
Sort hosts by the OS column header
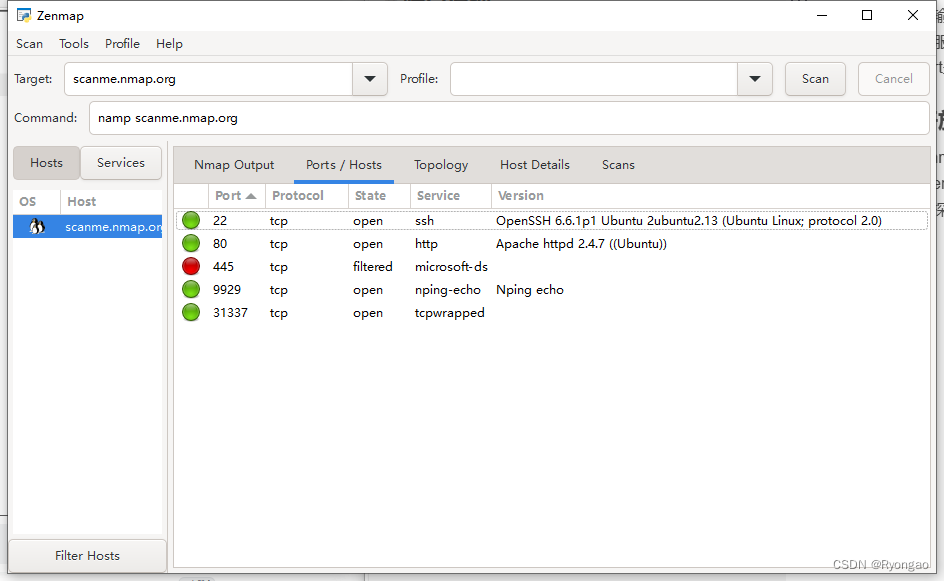(x=36, y=202)
